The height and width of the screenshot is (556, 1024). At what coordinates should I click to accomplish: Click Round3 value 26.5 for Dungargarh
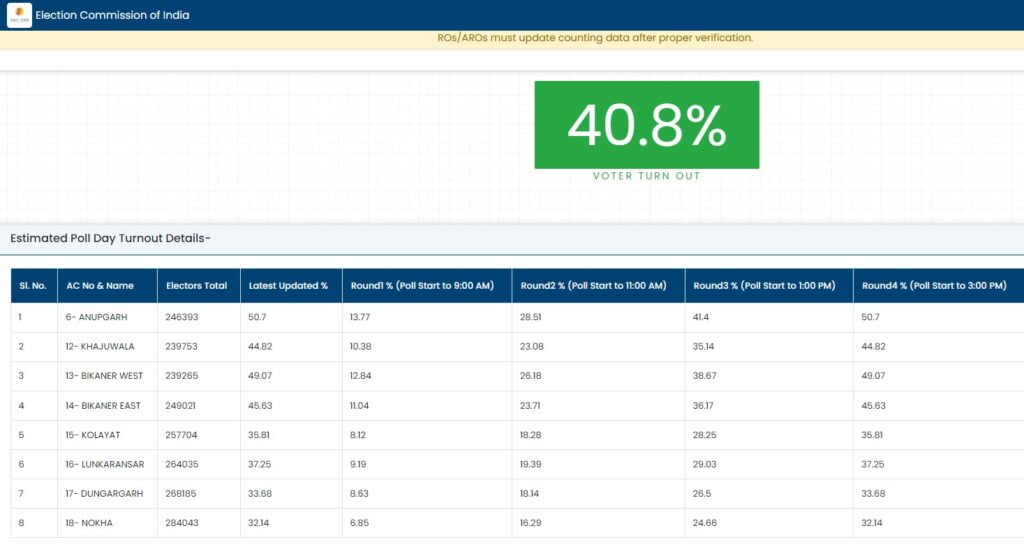tap(702, 494)
